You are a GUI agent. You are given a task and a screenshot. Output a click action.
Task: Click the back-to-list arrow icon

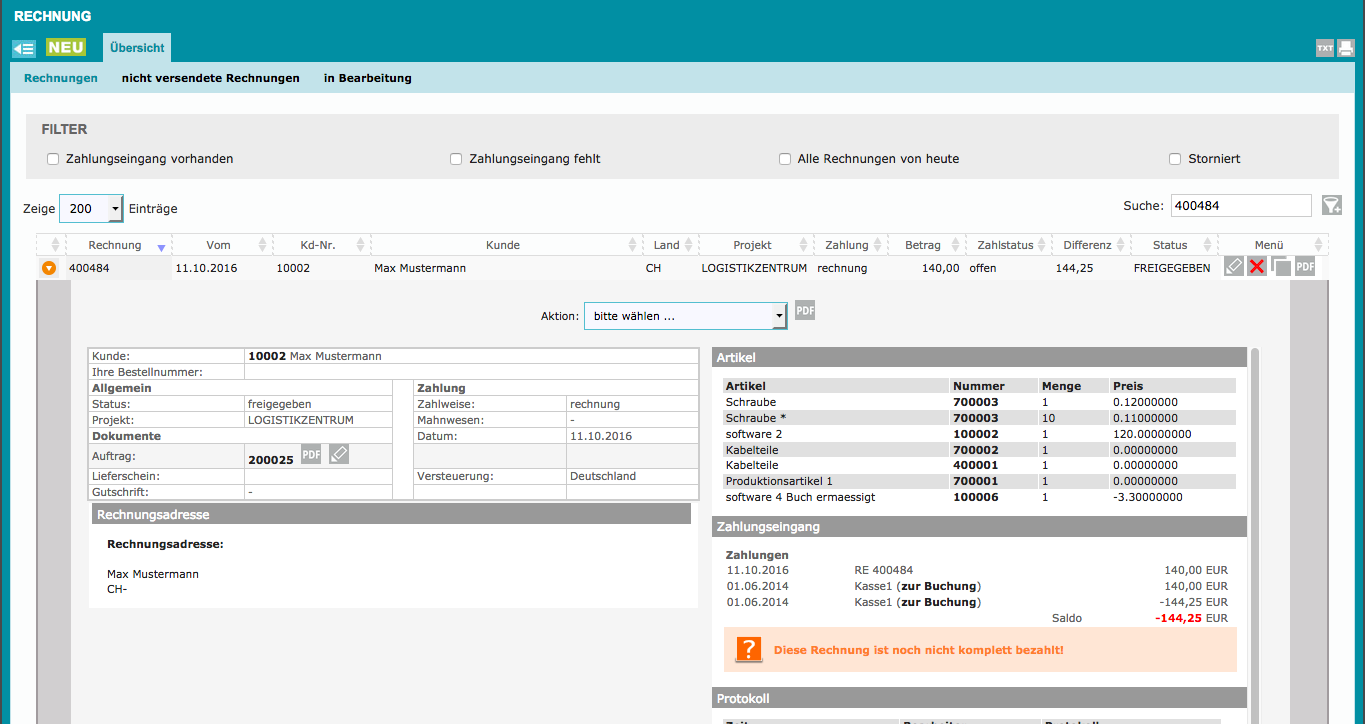coord(24,48)
